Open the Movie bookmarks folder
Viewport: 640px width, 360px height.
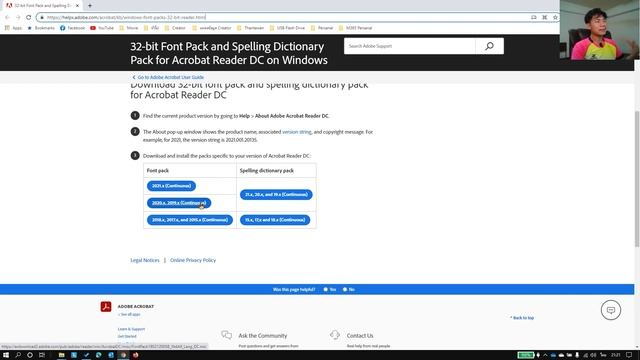129,28
